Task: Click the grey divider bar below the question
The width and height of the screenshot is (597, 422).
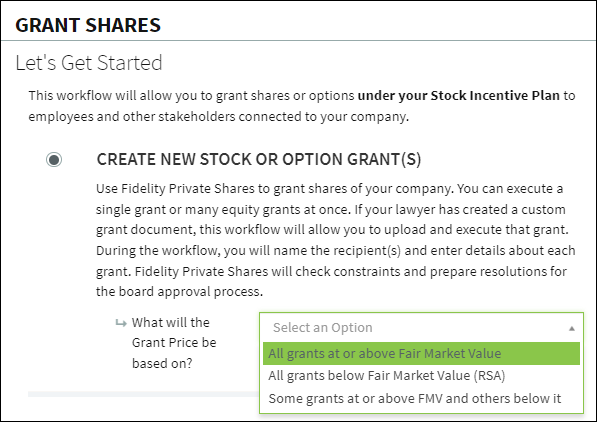Action: (x=144, y=394)
